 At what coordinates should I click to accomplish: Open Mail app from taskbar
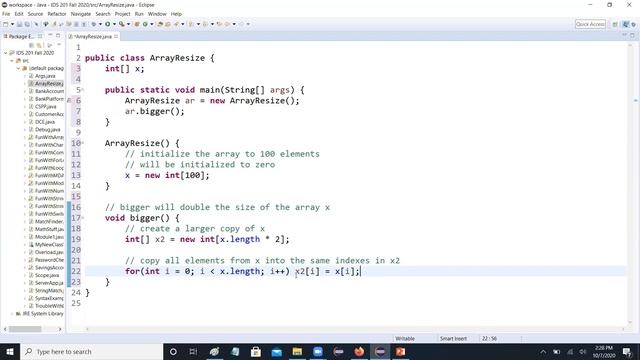click(277, 351)
